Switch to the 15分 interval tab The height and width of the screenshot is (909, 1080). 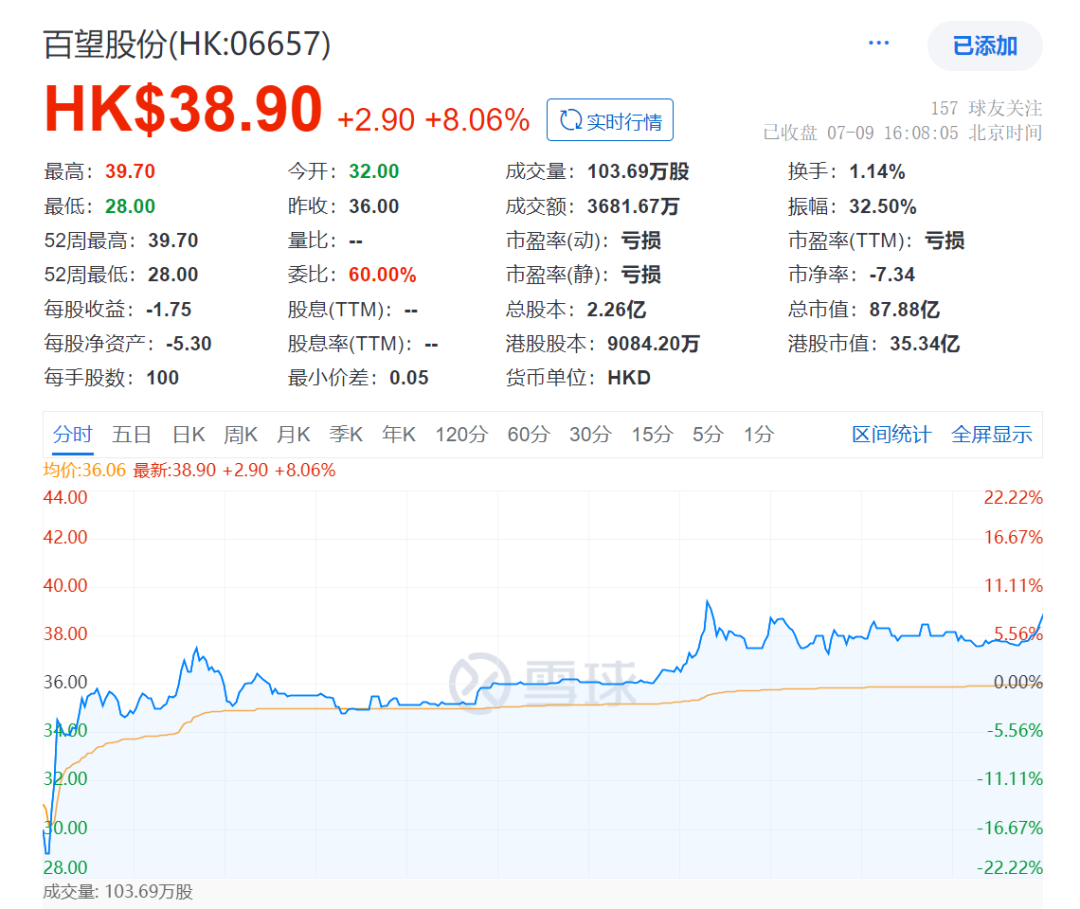(x=652, y=434)
